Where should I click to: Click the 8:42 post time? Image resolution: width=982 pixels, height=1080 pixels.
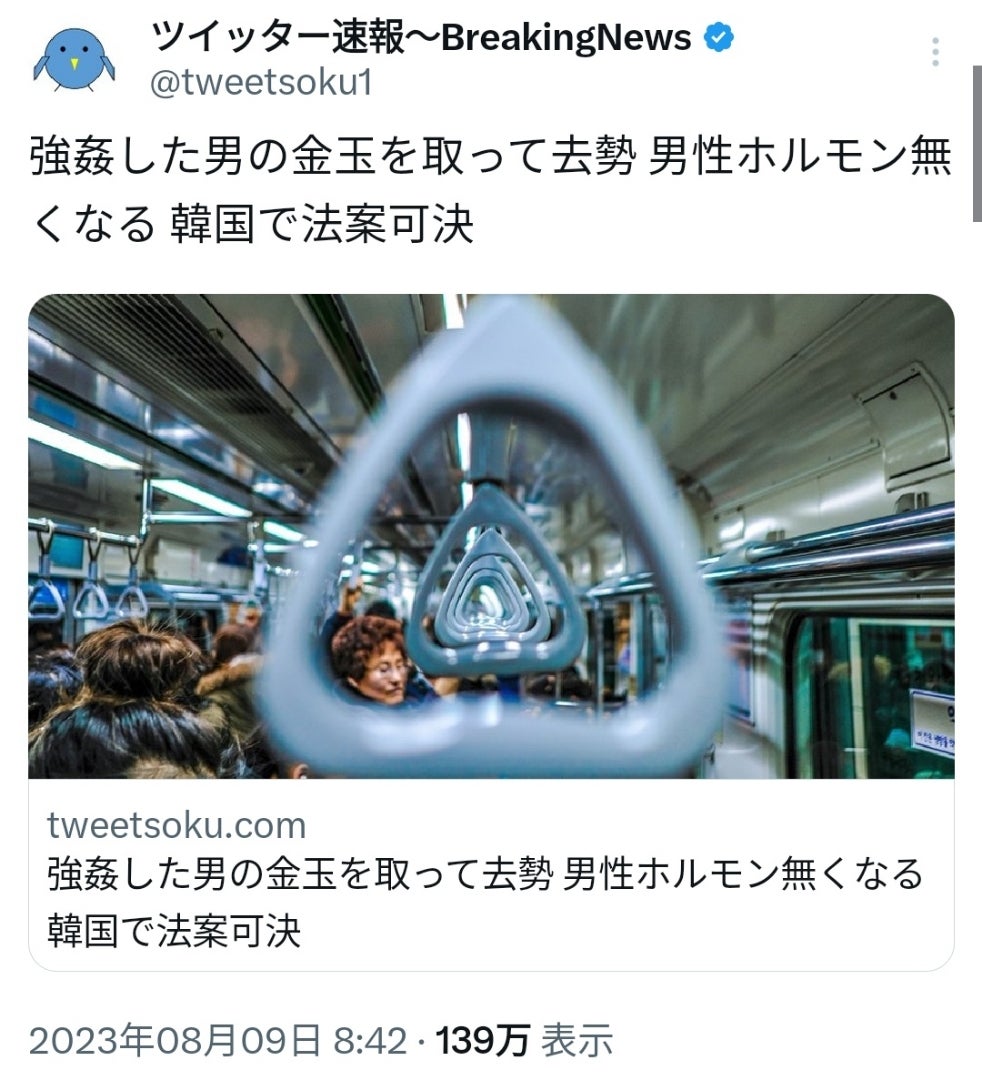tap(370, 1041)
